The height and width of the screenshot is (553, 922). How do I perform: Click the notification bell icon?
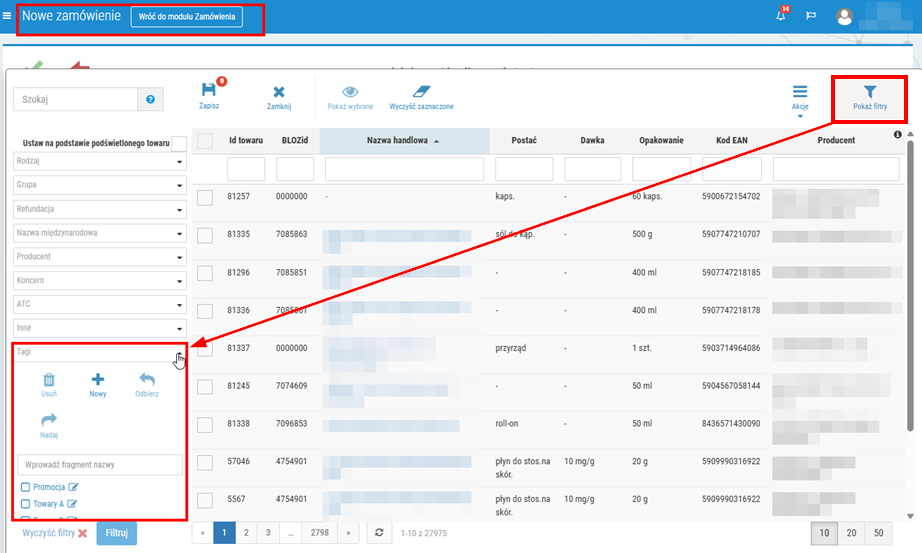point(780,16)
